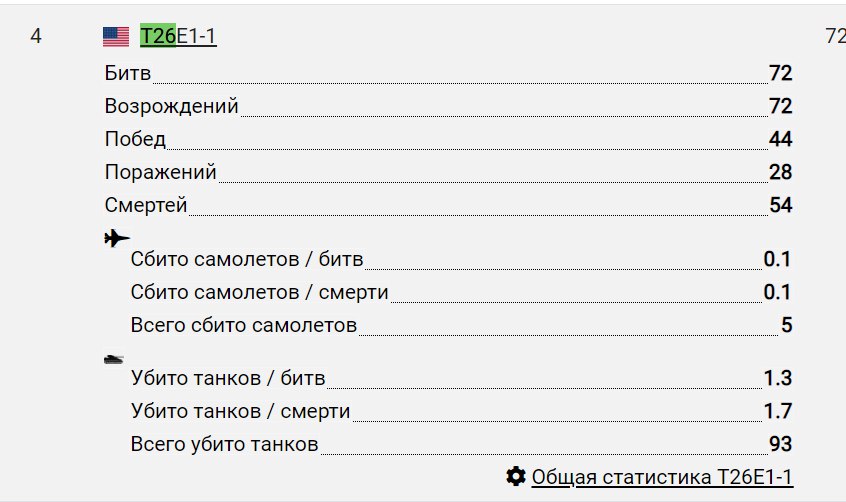Click the Побед row label

[135, 139]
